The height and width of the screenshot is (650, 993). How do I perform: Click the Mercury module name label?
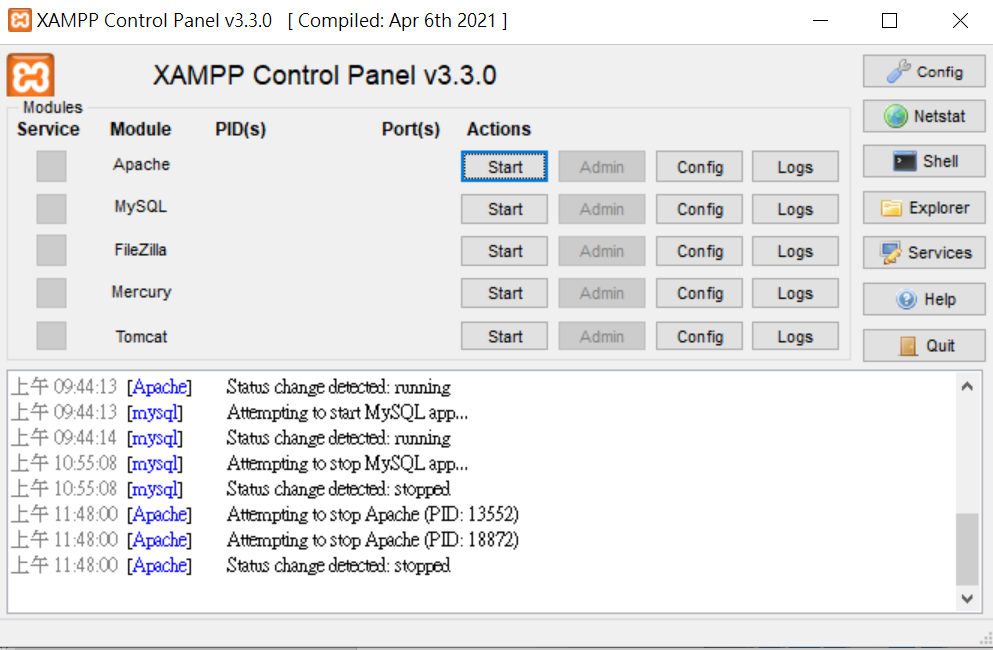141,292
